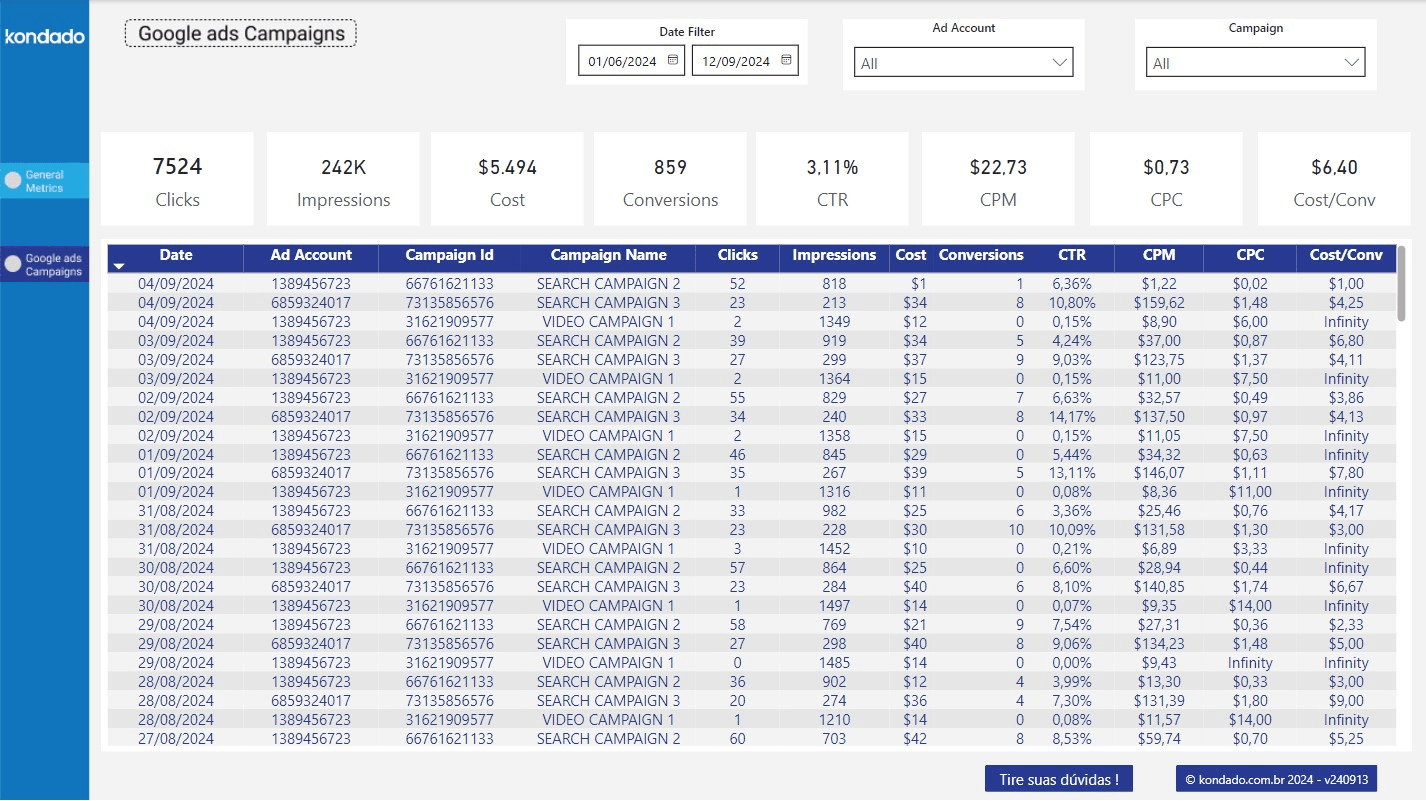Open the end date calendar picker icon
The image size is (1426, 801).
point(787,61)
